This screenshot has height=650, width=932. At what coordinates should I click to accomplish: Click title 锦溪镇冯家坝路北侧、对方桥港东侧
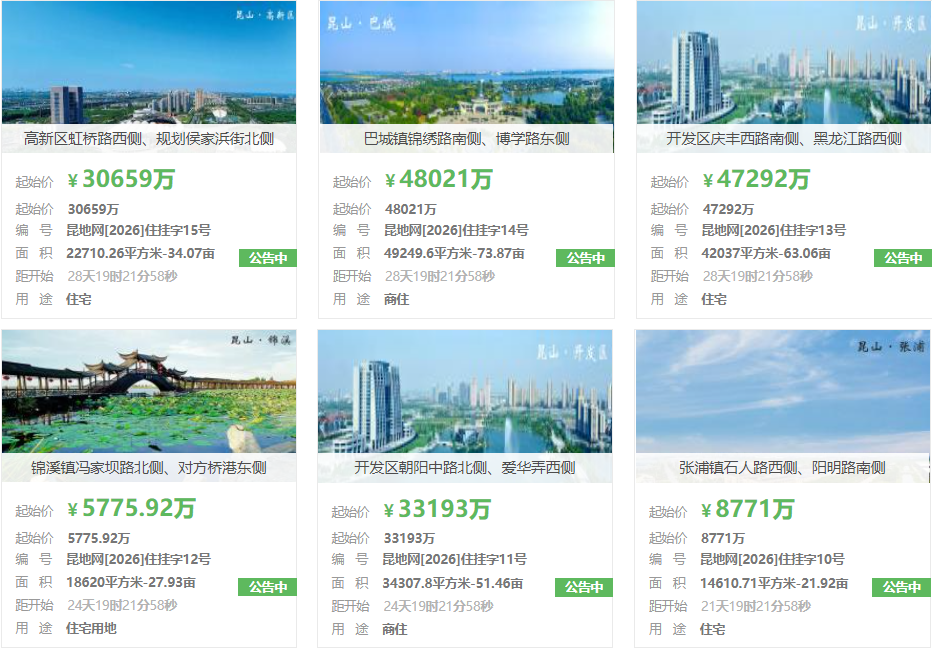coord(149,468)
